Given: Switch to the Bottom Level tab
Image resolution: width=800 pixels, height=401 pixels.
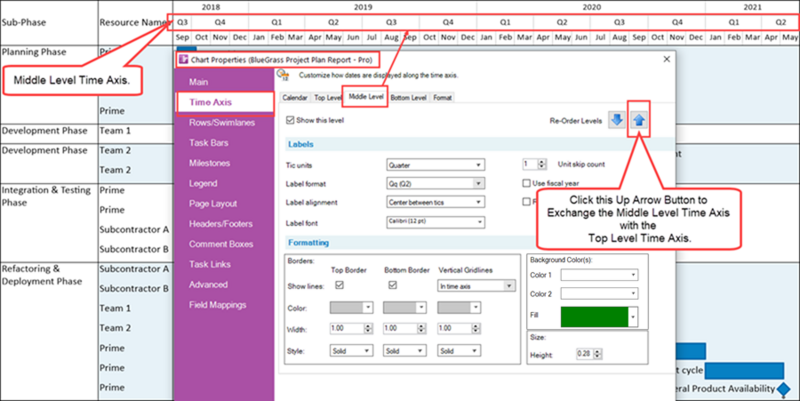Looking at the screenshot, I should pyautogui.click(x=408, y=97).
